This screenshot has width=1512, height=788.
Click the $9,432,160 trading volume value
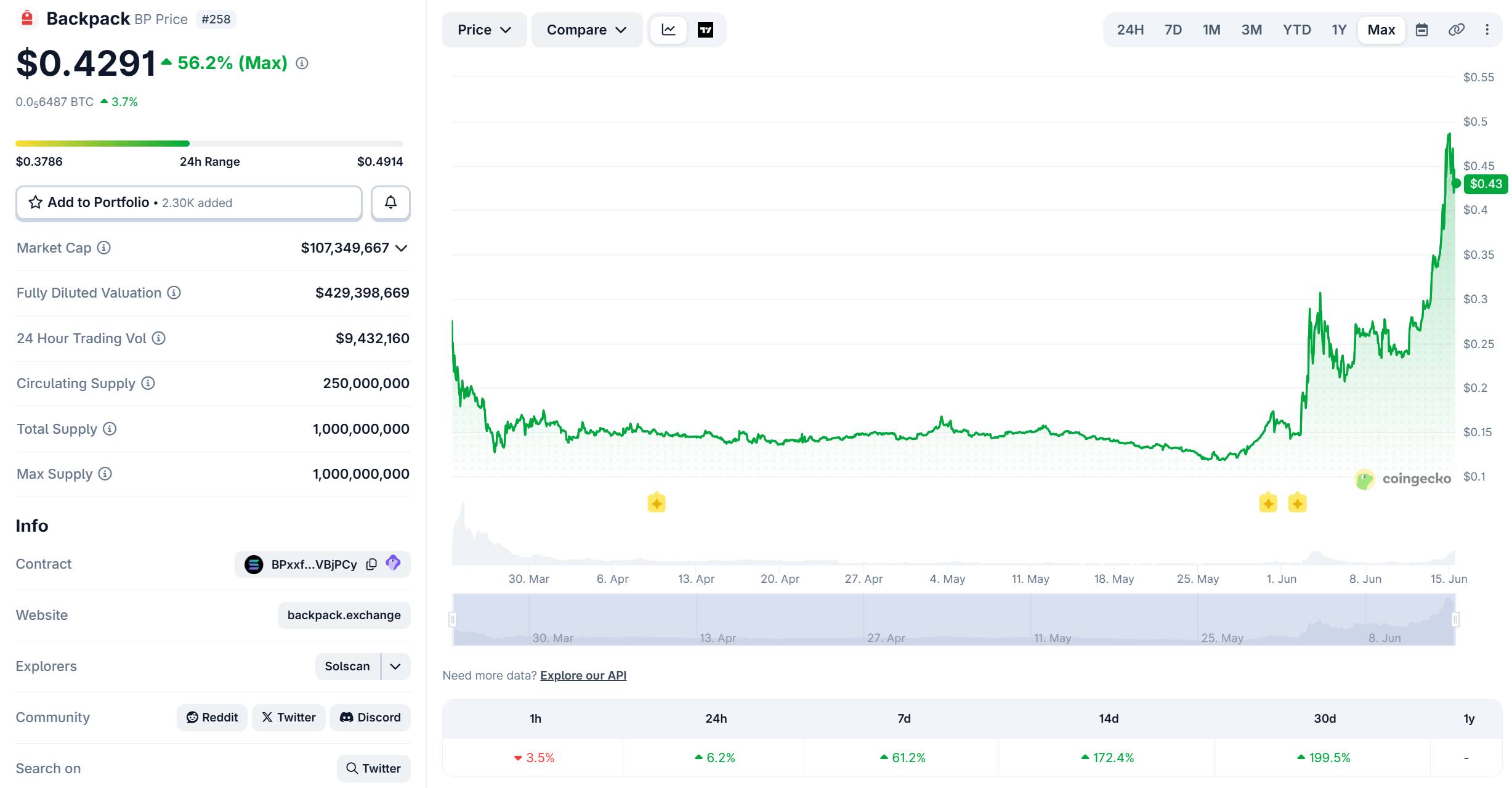point(373,338)
